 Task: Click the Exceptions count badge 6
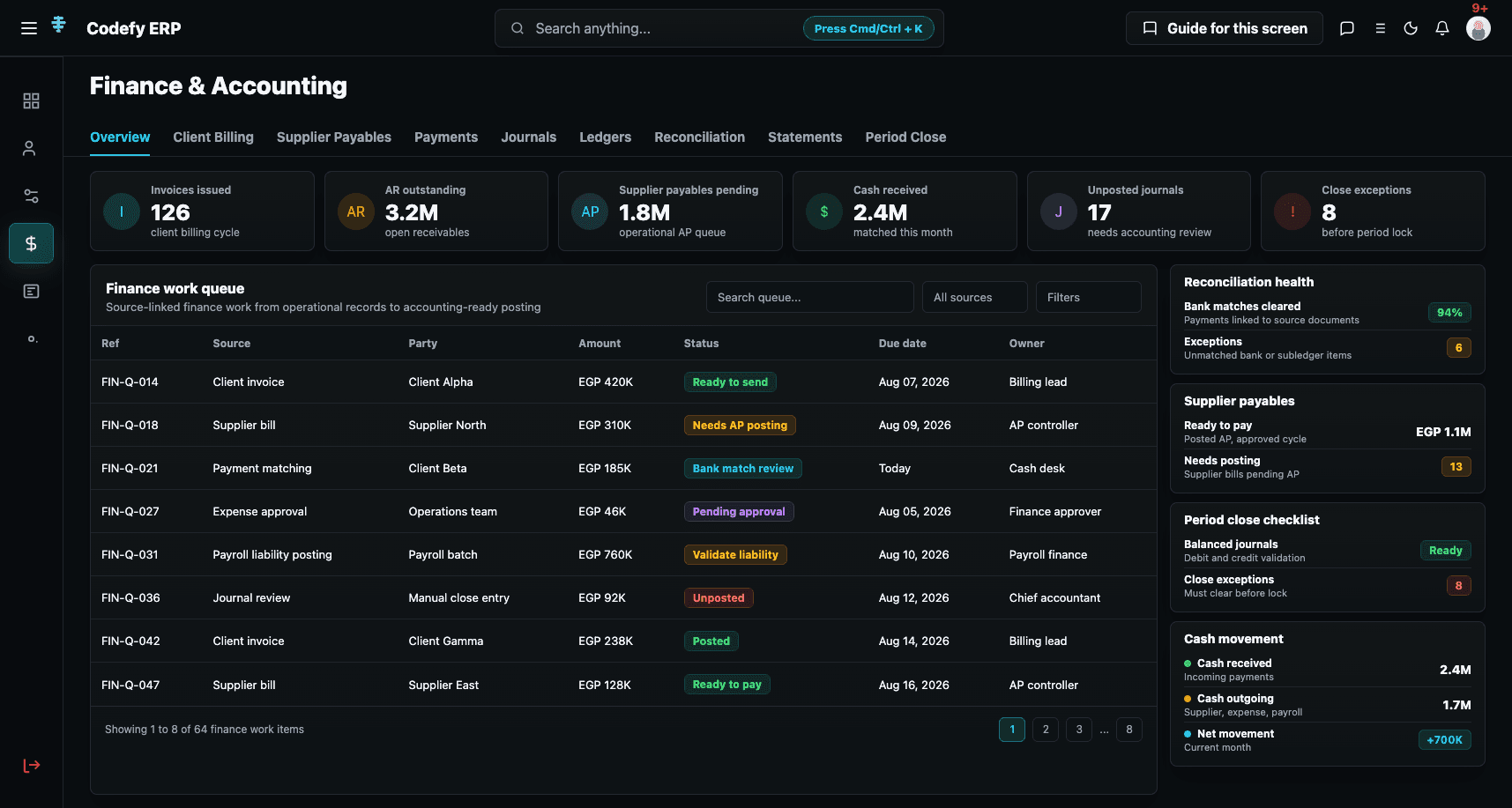(x=1458, y=348)
